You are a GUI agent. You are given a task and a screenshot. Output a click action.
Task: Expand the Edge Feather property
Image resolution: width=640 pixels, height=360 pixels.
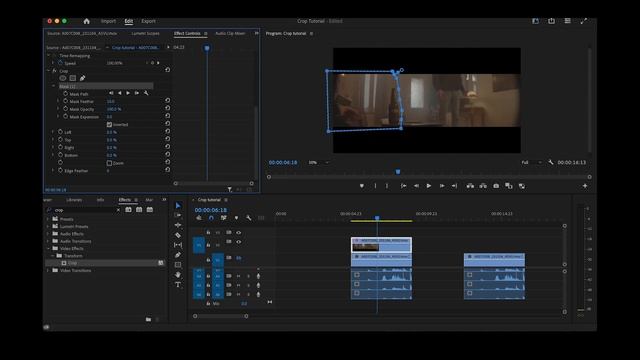53,170
